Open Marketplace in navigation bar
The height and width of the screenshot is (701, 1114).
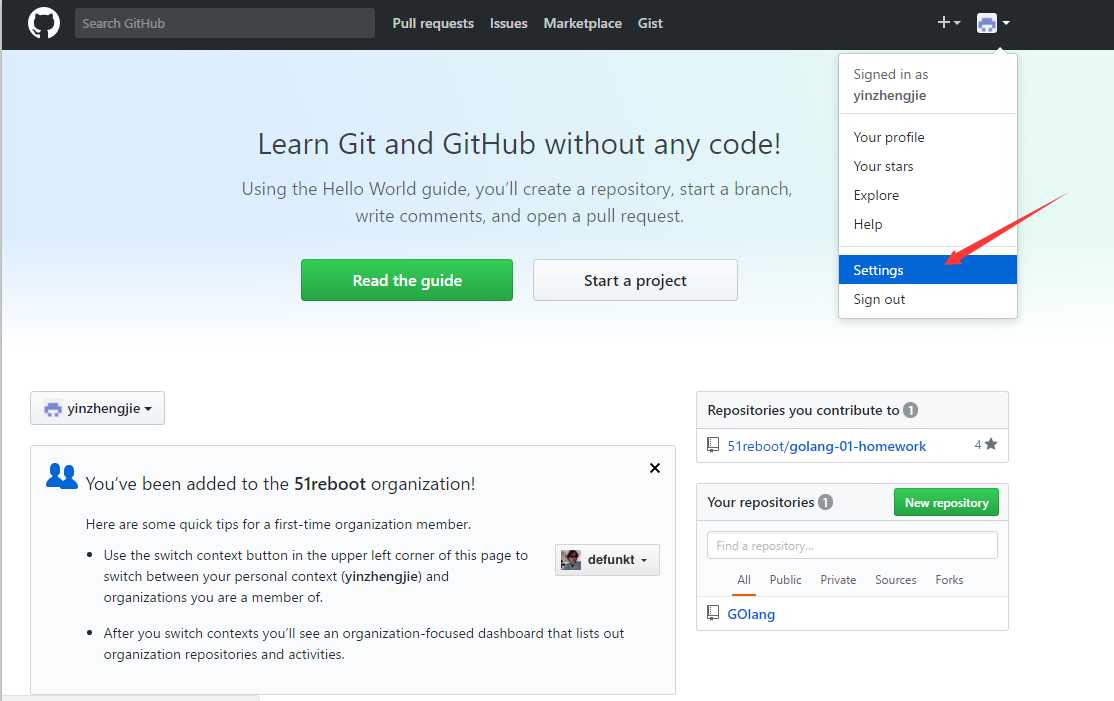(583, 23)
